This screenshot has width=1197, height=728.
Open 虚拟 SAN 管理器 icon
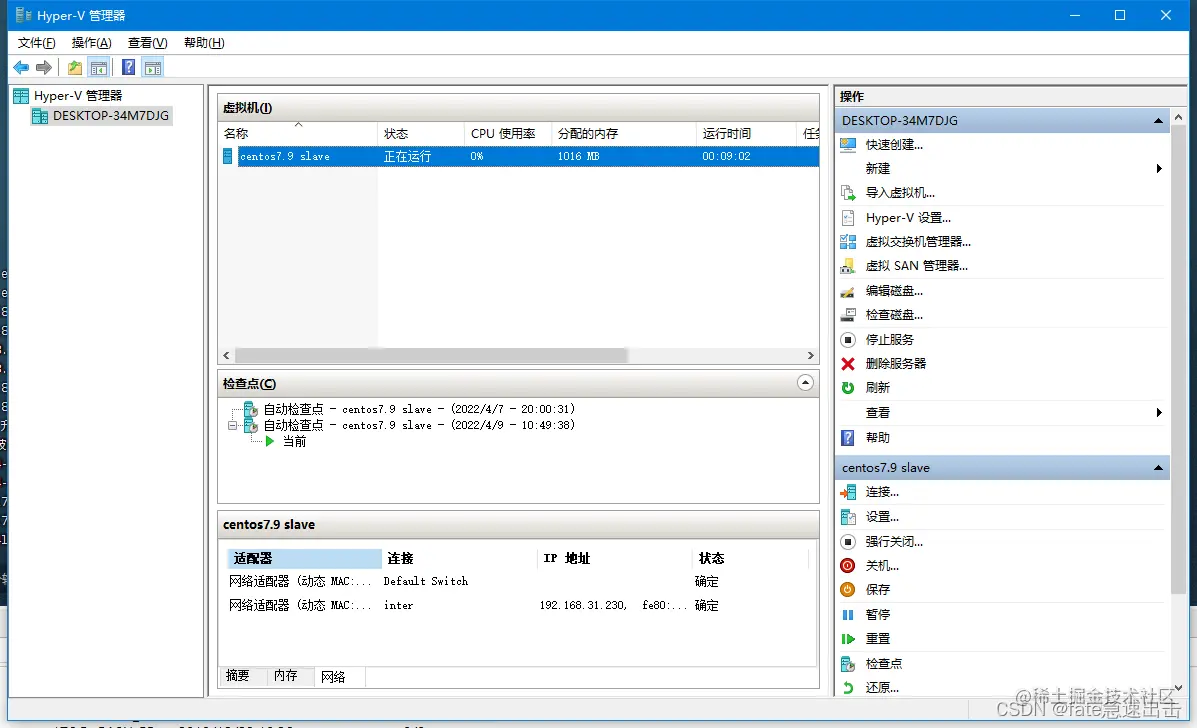(848, 266)
